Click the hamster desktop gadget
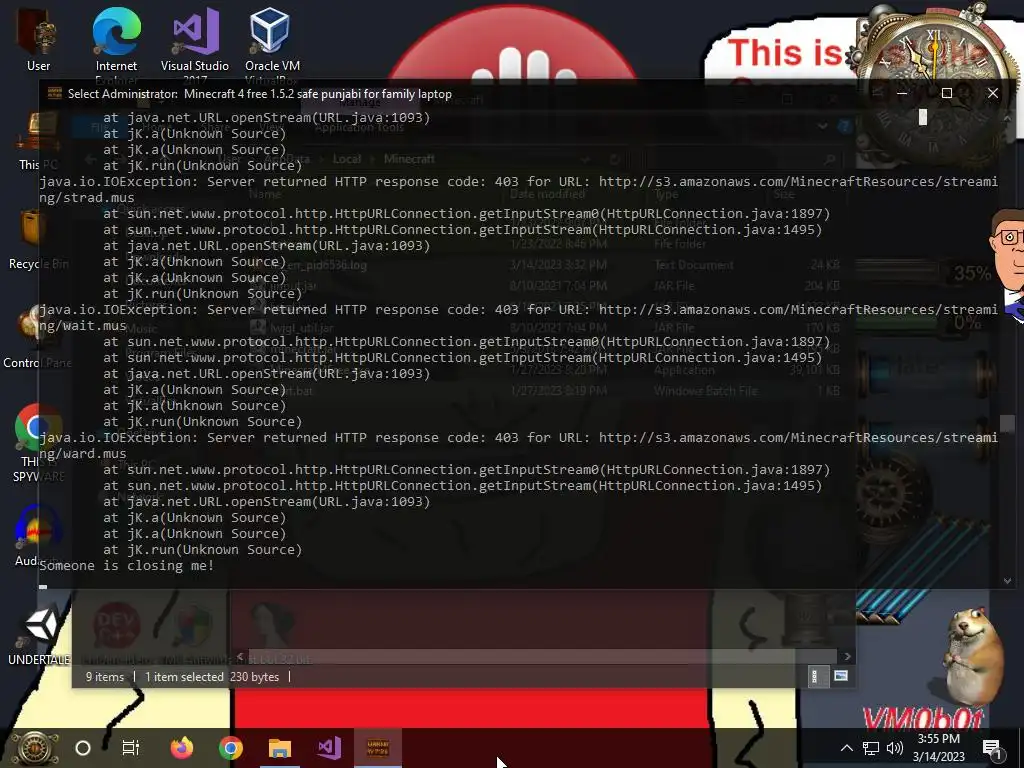1024x768 pixels. tap(974, 655)
